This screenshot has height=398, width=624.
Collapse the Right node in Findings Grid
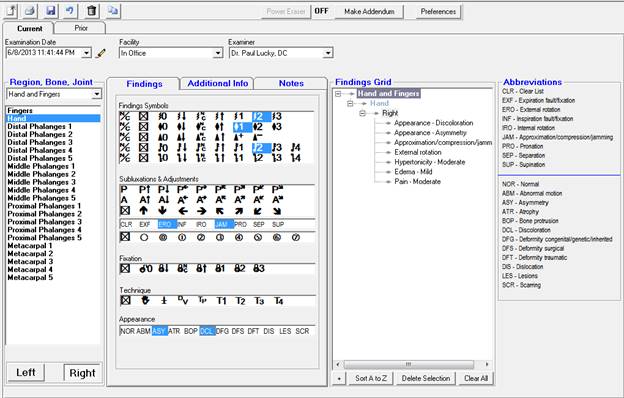click(362, 113)
